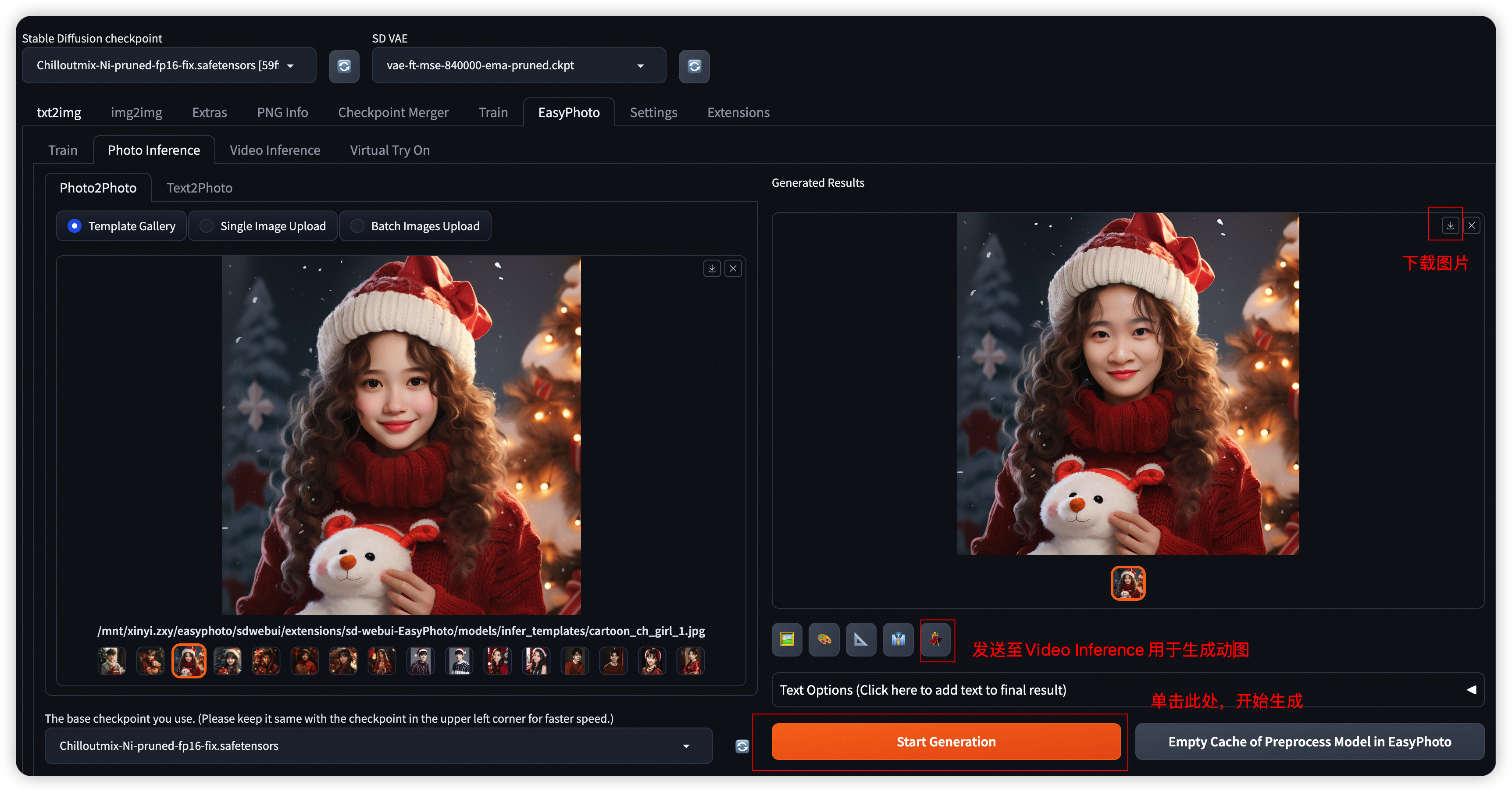Screen dimensions: 1512x792
Task: Click the paint palette icon button
Action: pos(824,639)
